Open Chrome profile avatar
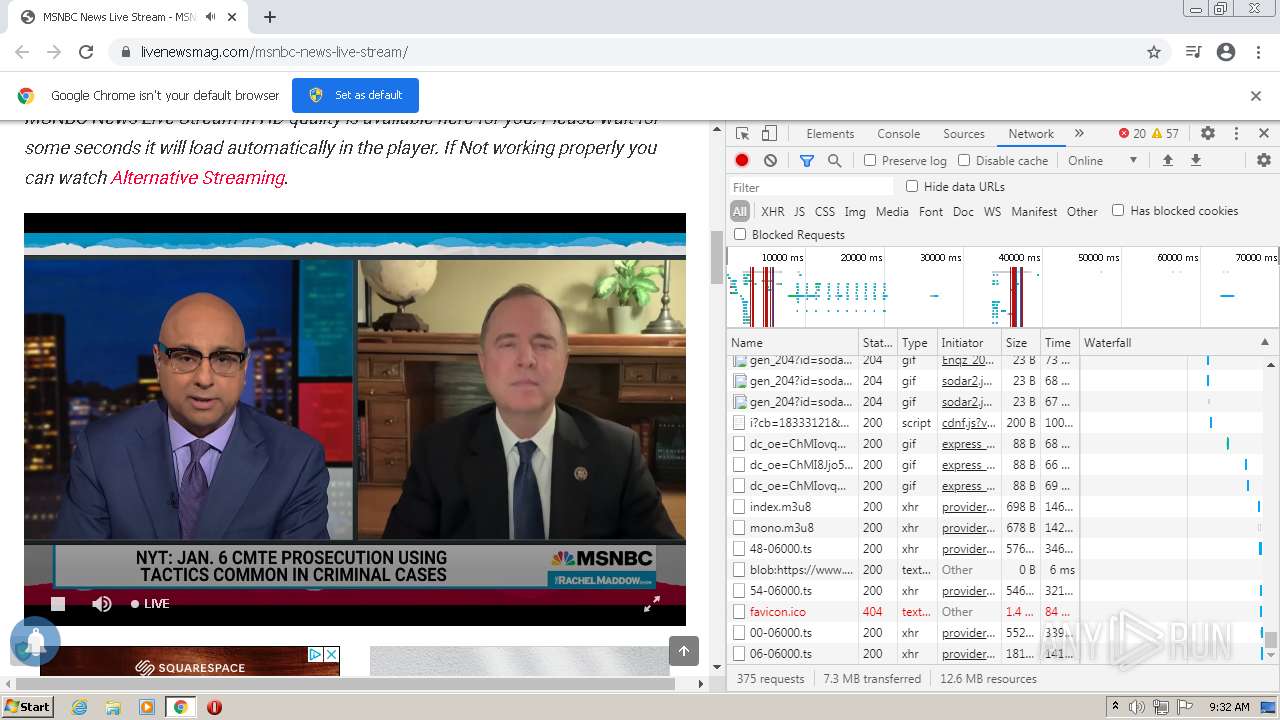 coord(1226,52)
